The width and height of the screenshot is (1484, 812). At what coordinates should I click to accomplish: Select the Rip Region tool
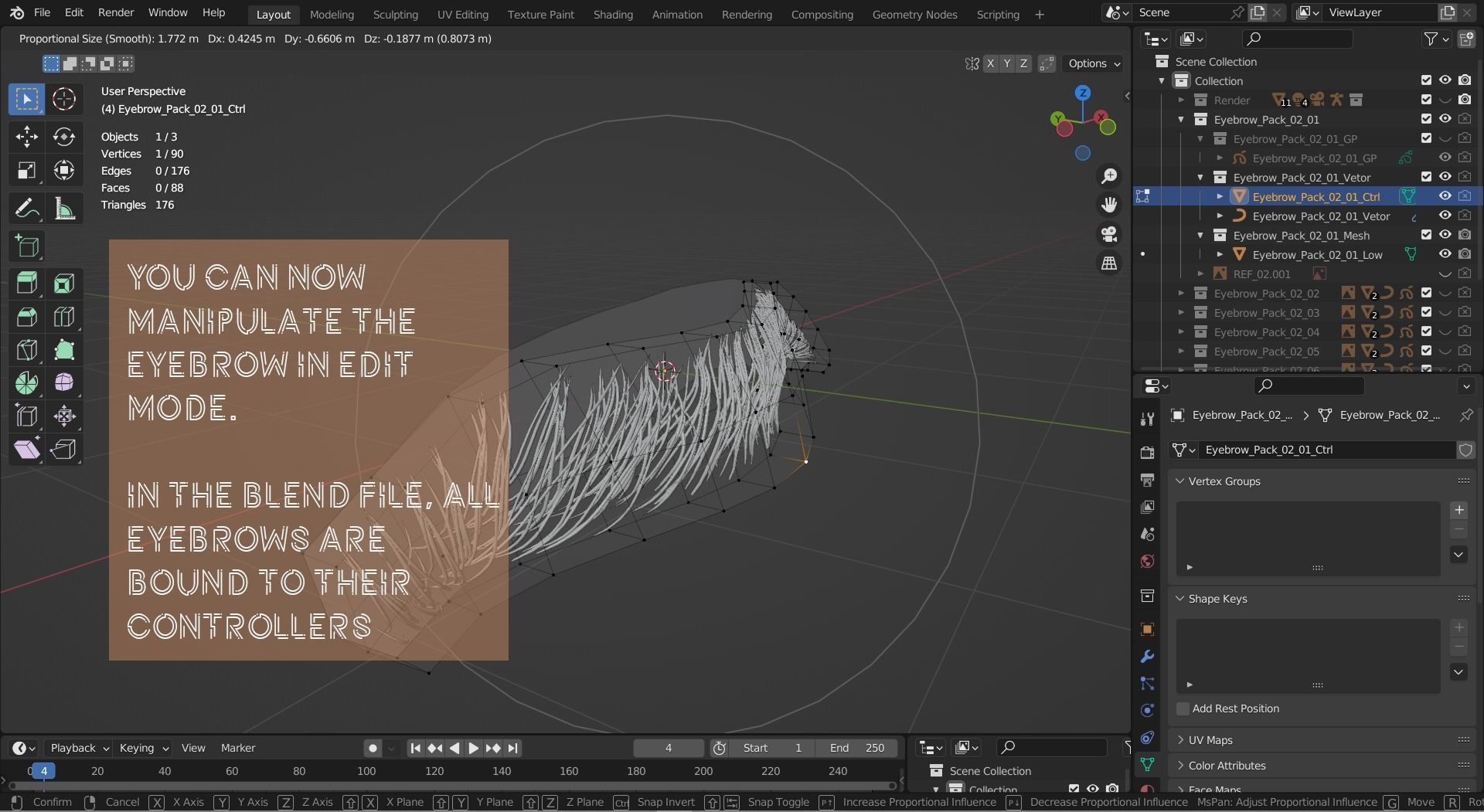pyautogui.click(x=64, y=450)
